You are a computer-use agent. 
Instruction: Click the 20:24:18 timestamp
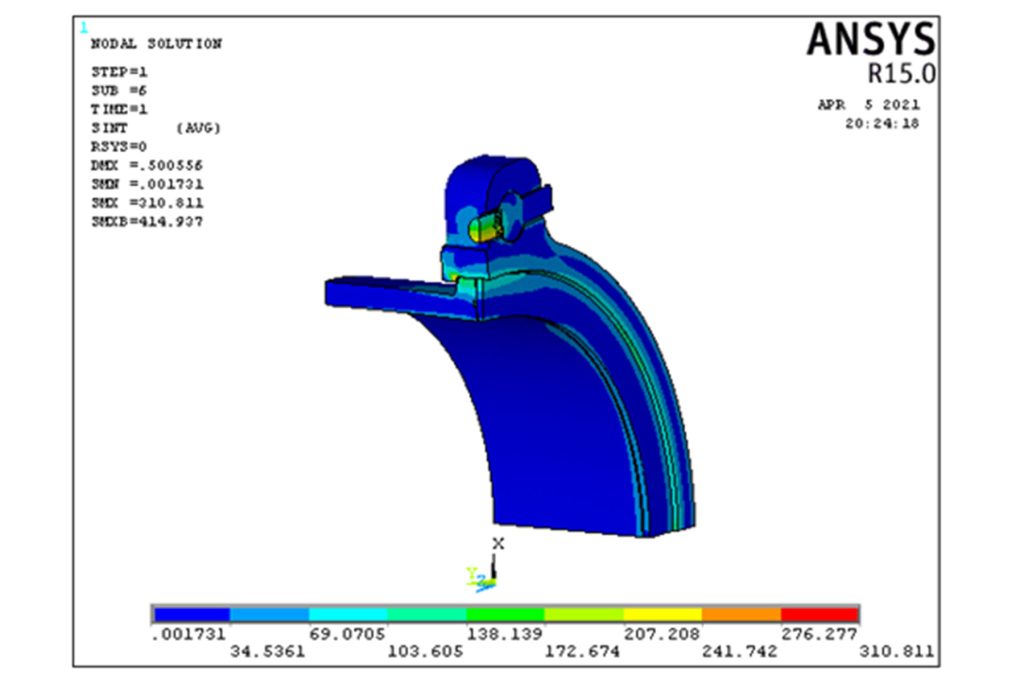pos(882,123)
